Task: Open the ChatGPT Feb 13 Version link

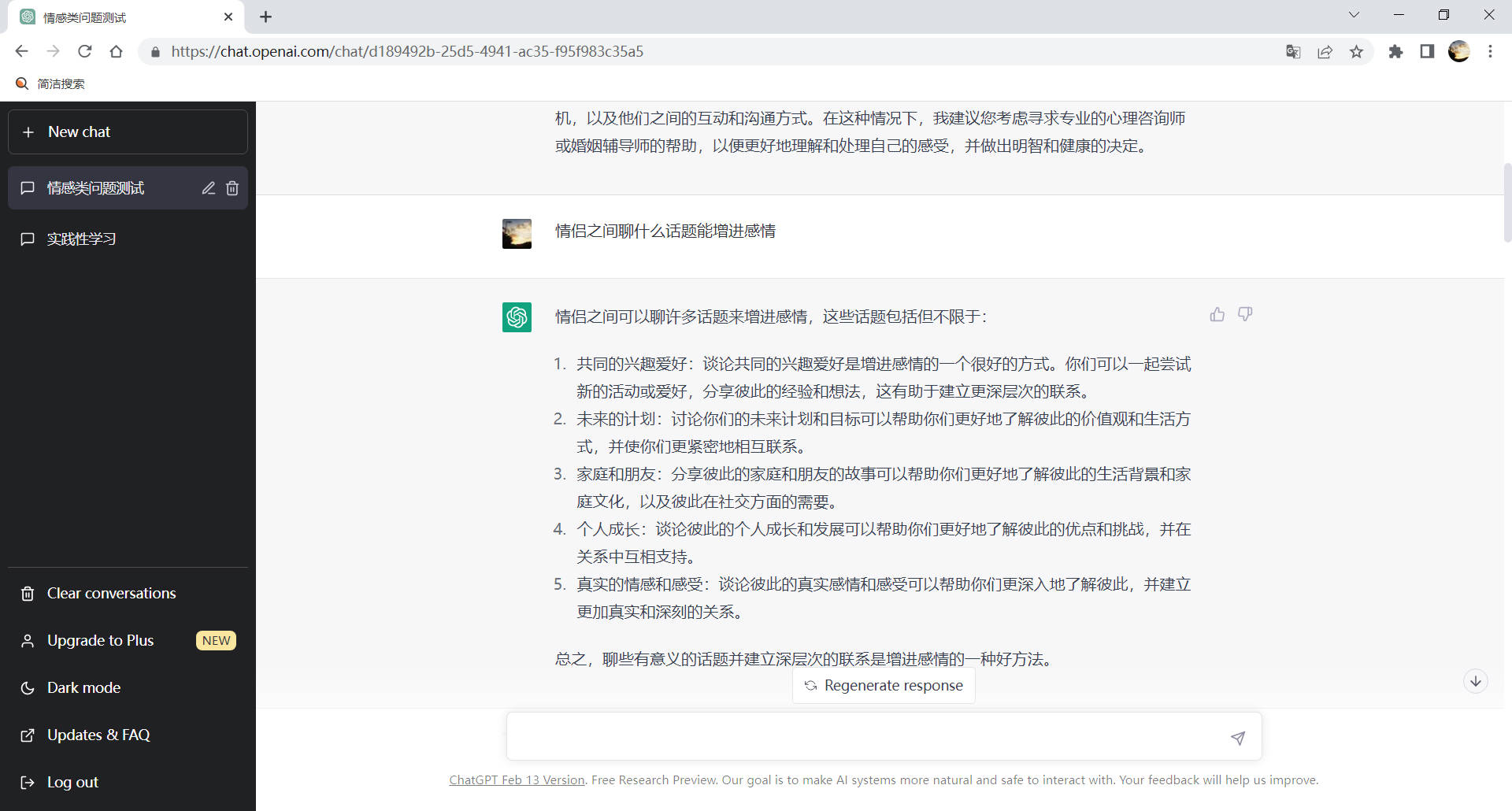Action: (517, 780)
